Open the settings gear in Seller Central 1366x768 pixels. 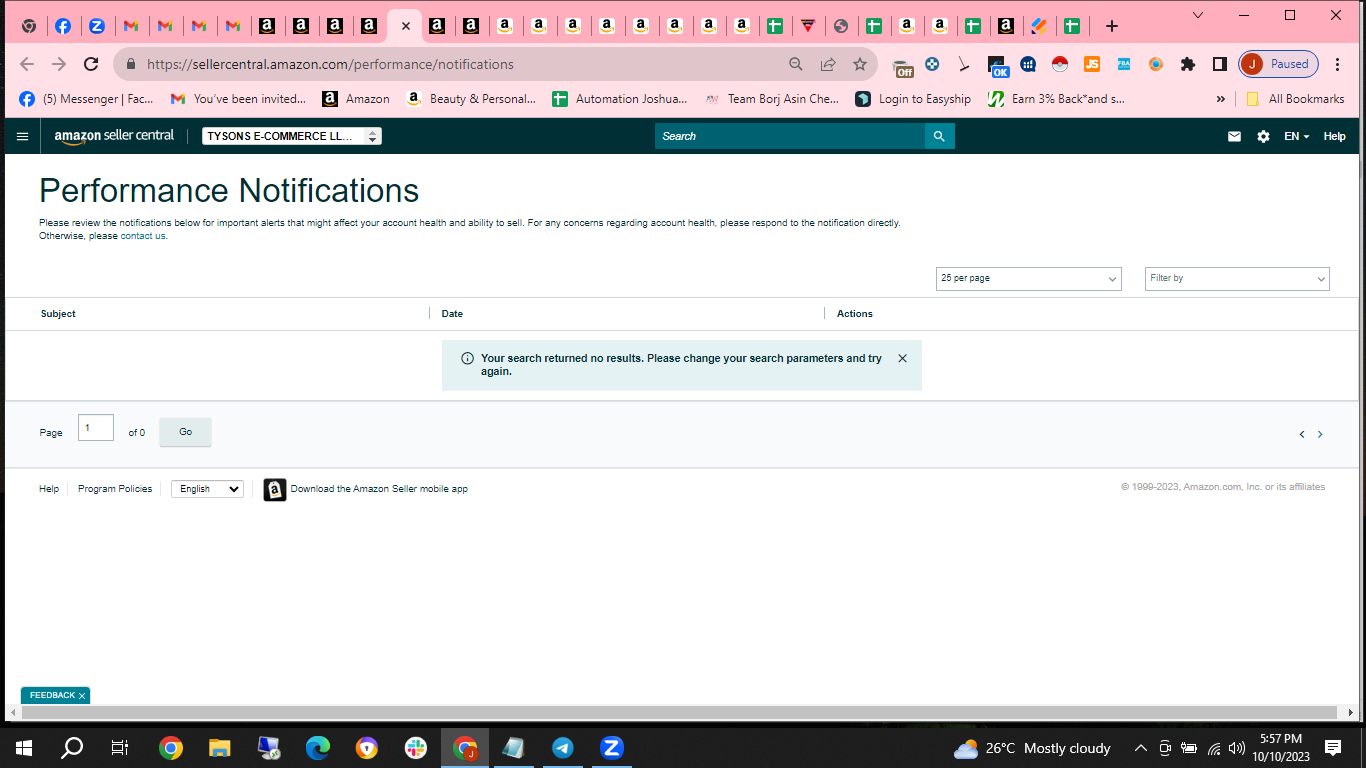coord(1263,136)
